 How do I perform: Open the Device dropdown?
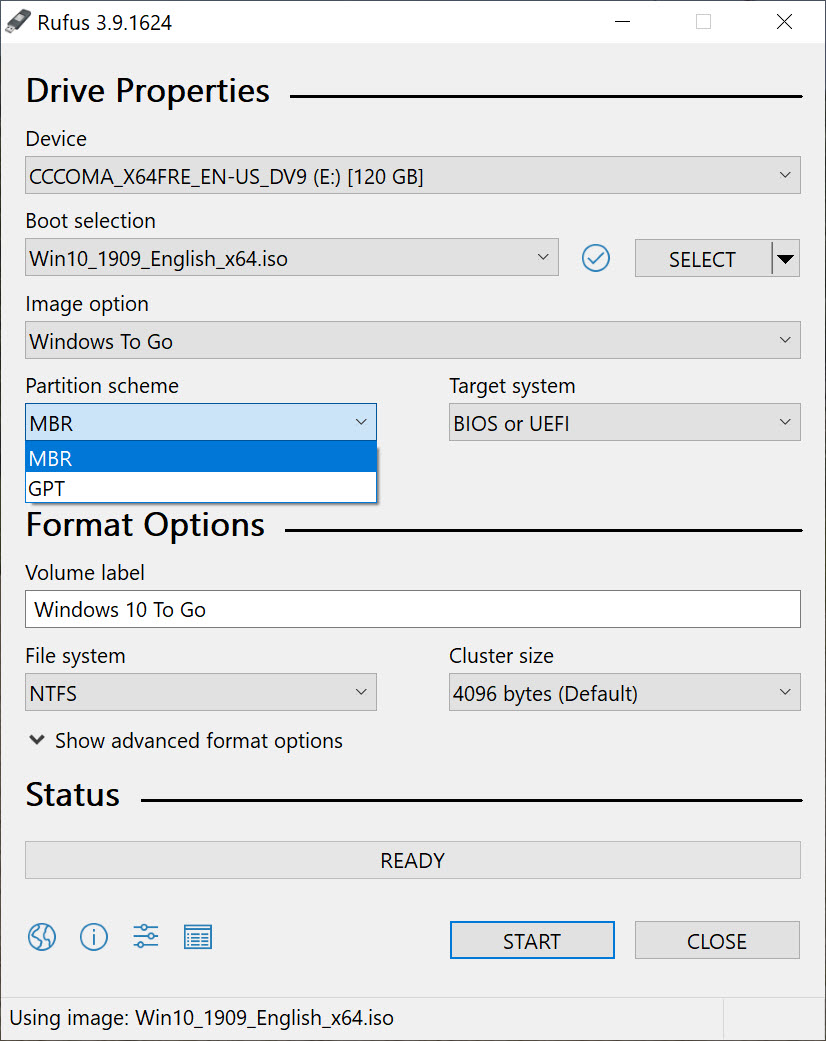coord(412,175)
